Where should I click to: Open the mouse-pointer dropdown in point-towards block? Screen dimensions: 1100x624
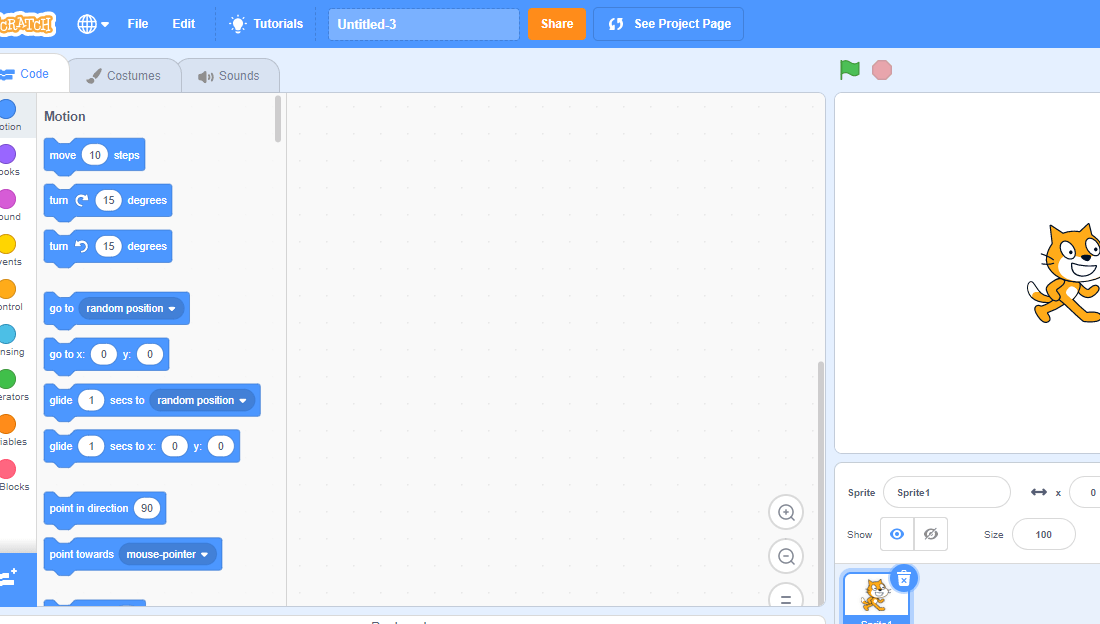[167, 554]
